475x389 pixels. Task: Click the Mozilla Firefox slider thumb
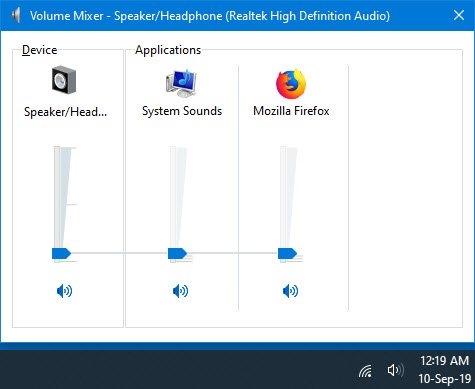point(287,254)
